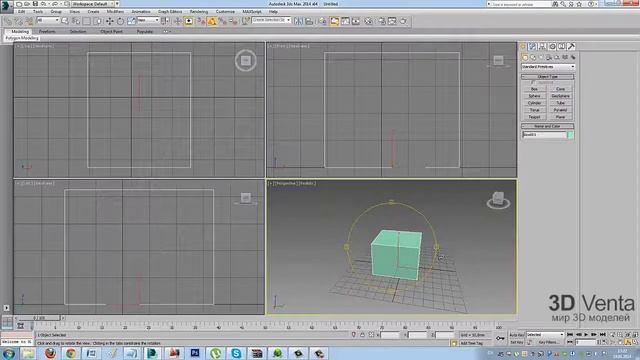Click the Box primitive button
The height and width of the screenshot is (360, 640).
point(534,89)
